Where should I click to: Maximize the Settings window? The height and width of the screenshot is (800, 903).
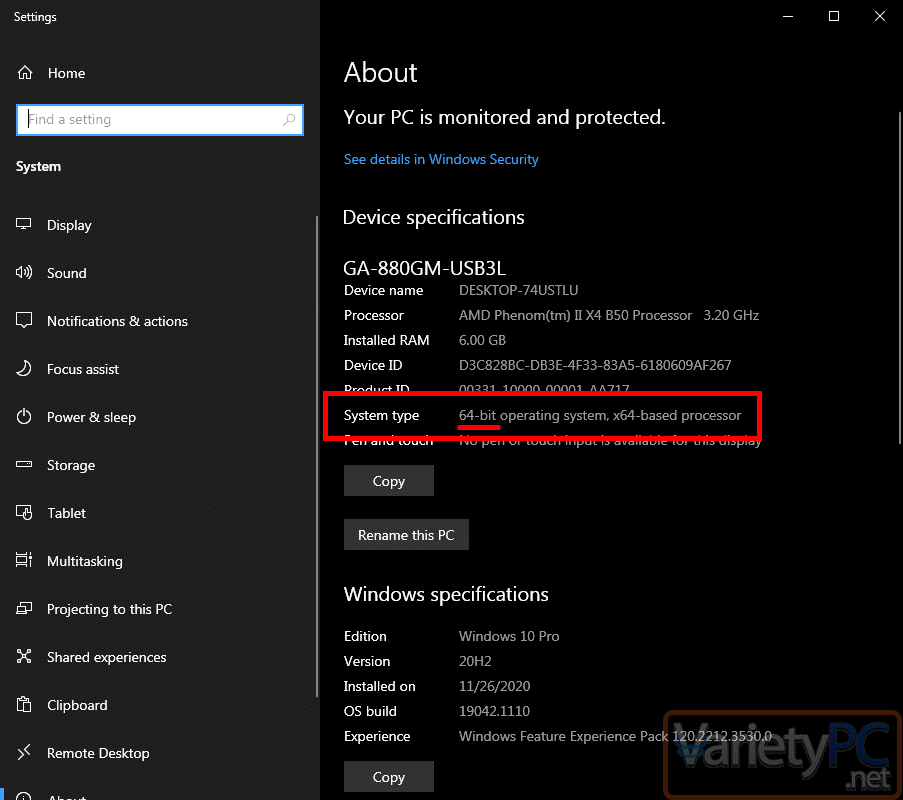pos(833,16)
